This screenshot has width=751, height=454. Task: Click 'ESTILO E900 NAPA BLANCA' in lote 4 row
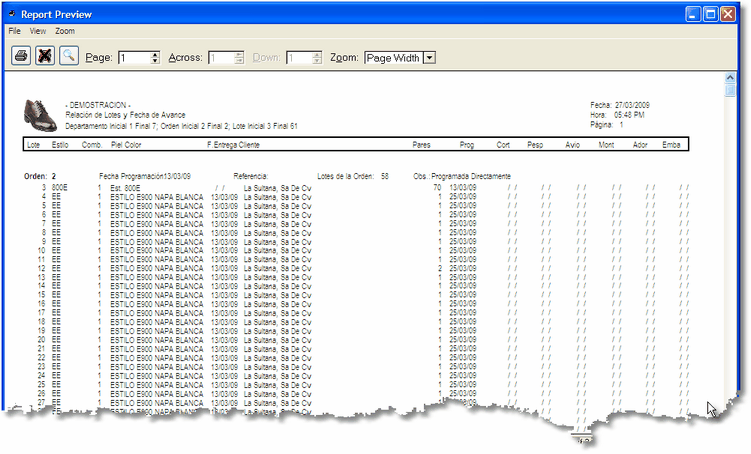(x=157, y=197)
